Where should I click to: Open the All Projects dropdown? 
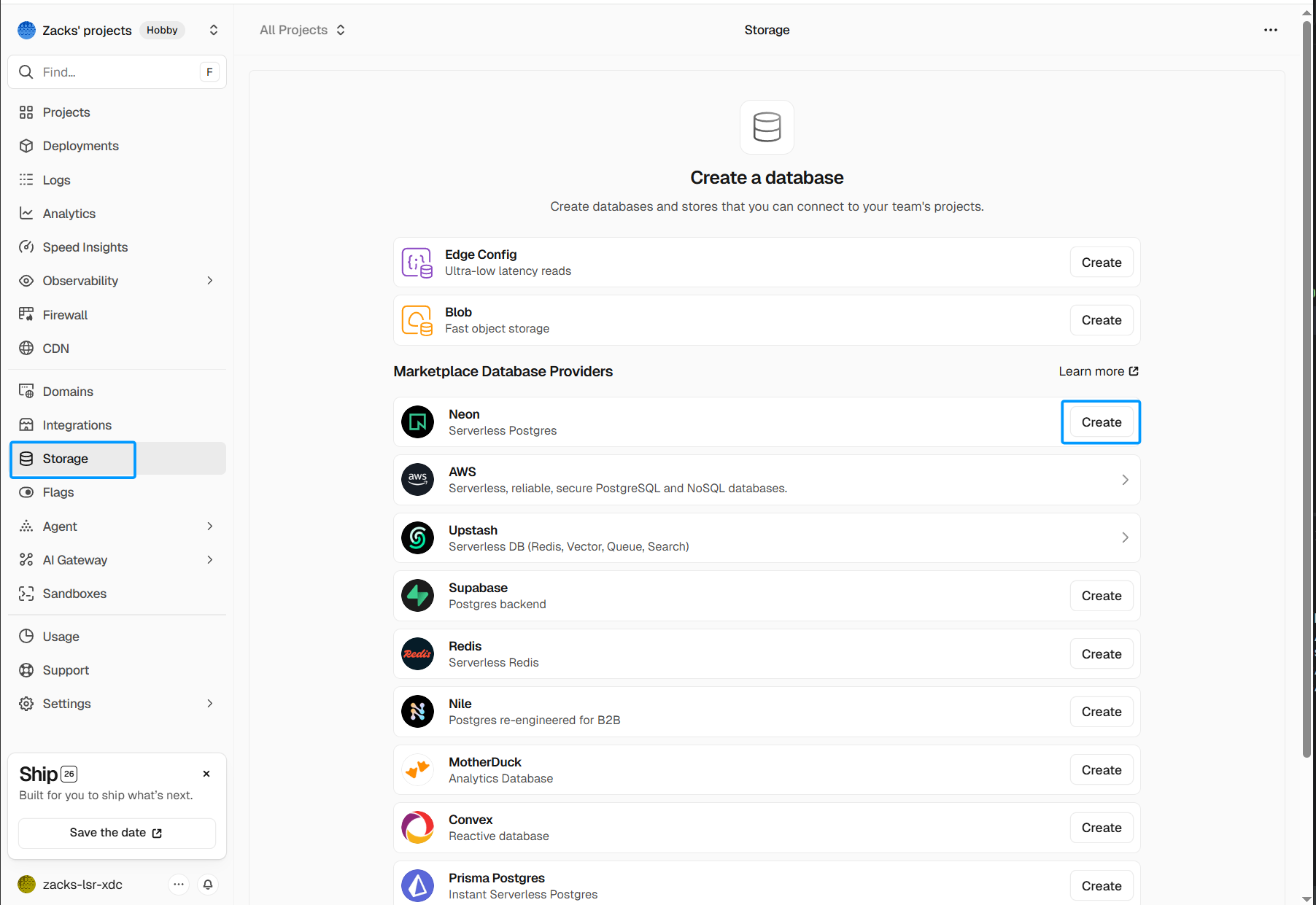pyautogui.click(x=302, y=30)
